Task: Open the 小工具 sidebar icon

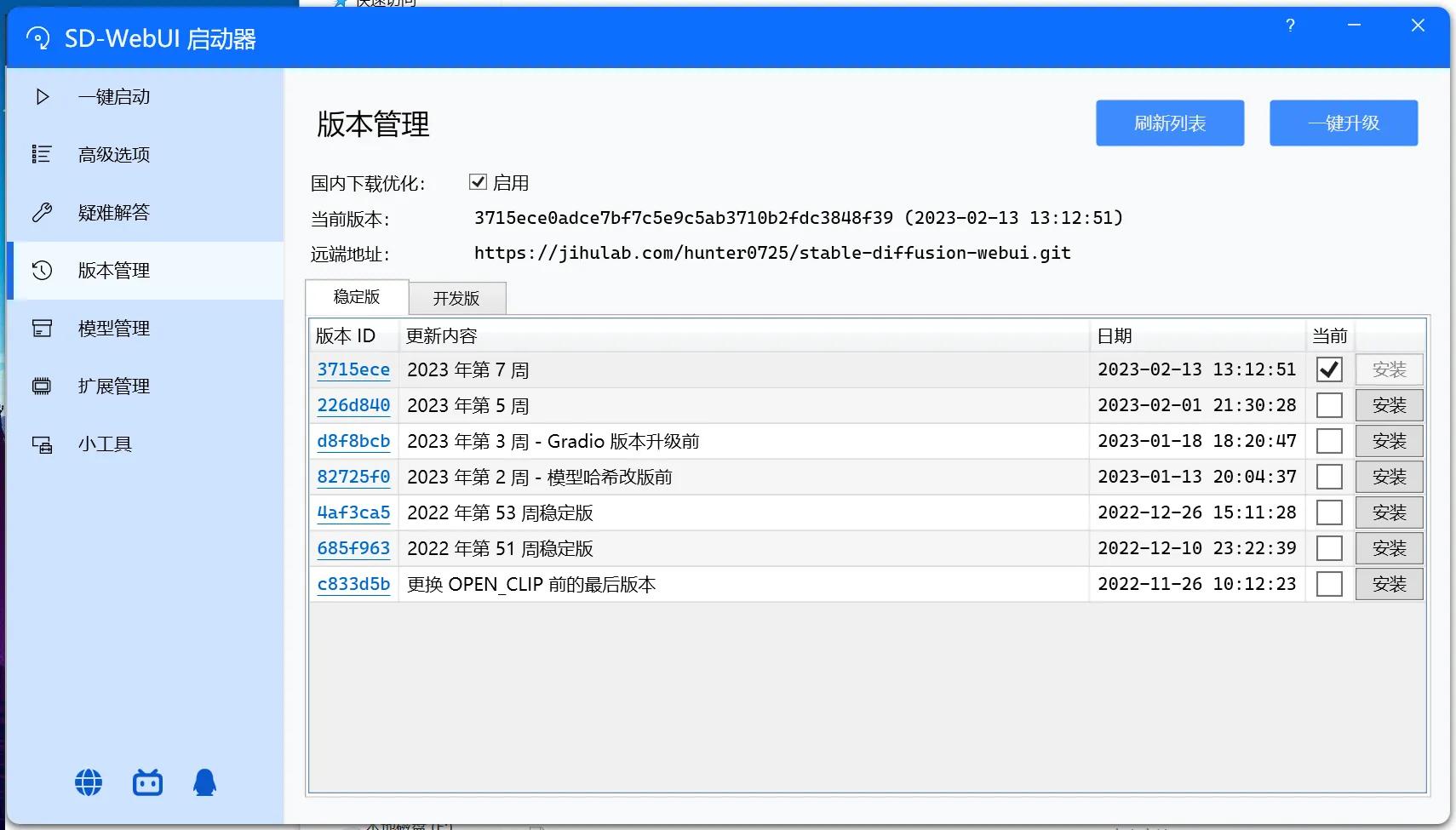Action: [42, 444]
